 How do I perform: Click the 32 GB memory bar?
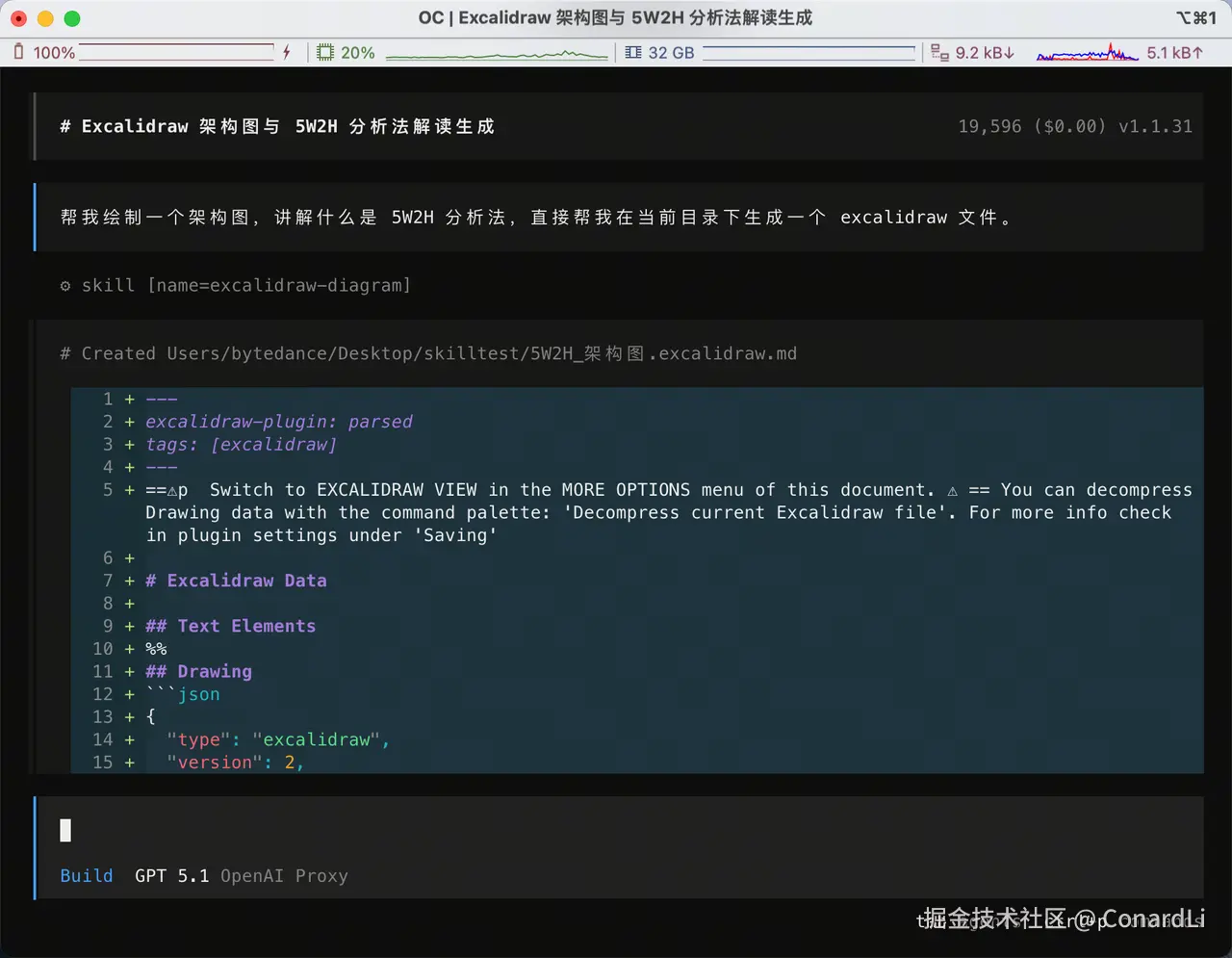point(808,52)
